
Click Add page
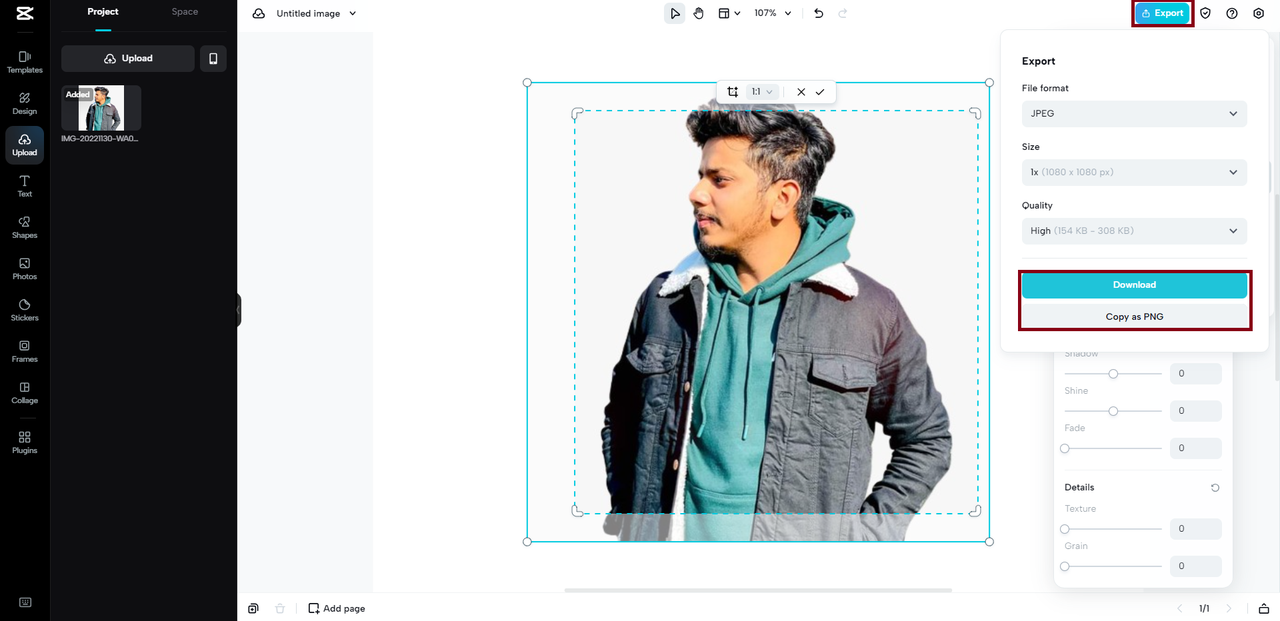pyautogui.click(x=337, y=608)
